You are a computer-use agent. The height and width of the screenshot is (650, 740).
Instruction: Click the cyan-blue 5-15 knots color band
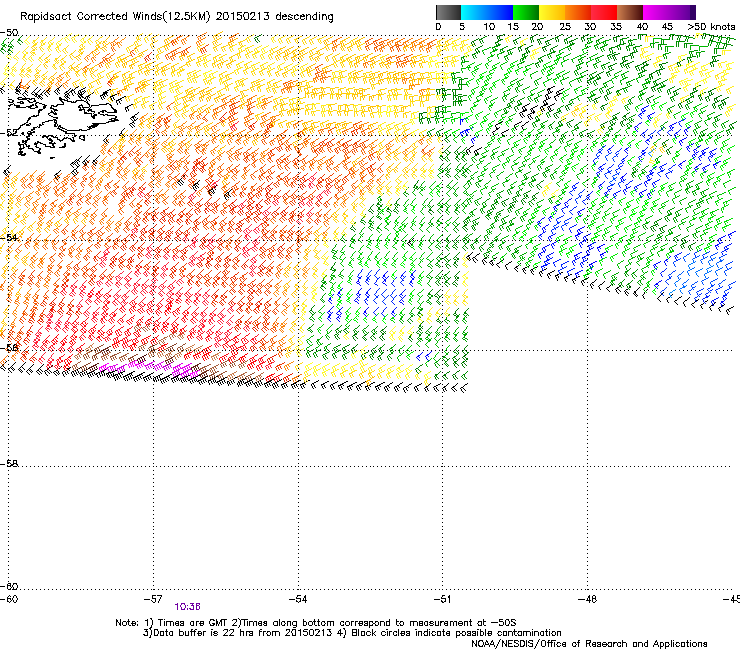coord(487,12)
